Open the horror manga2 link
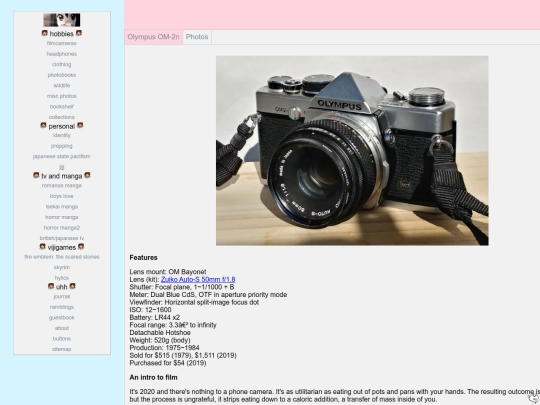The width and height of the screenshot is (540, 405). click(62, 228)
